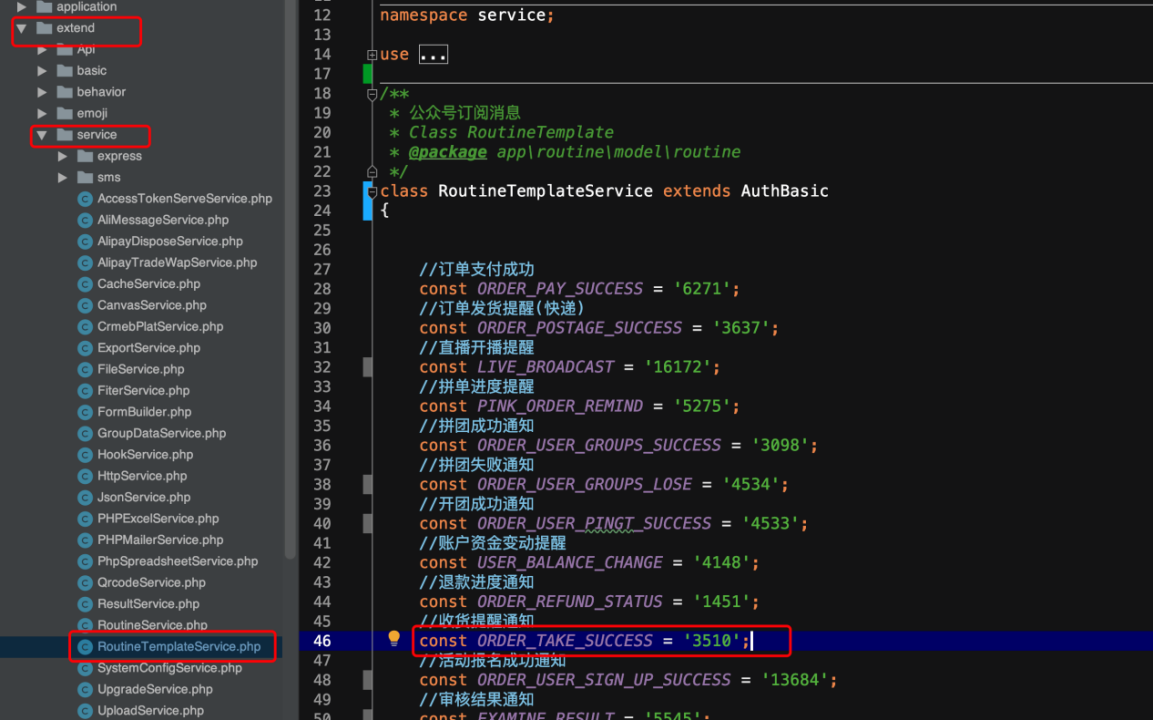1153x720 pixels.
Task: Click the PINK_ORDER_REMIND constant name
Action: click(x=560, y=406)
